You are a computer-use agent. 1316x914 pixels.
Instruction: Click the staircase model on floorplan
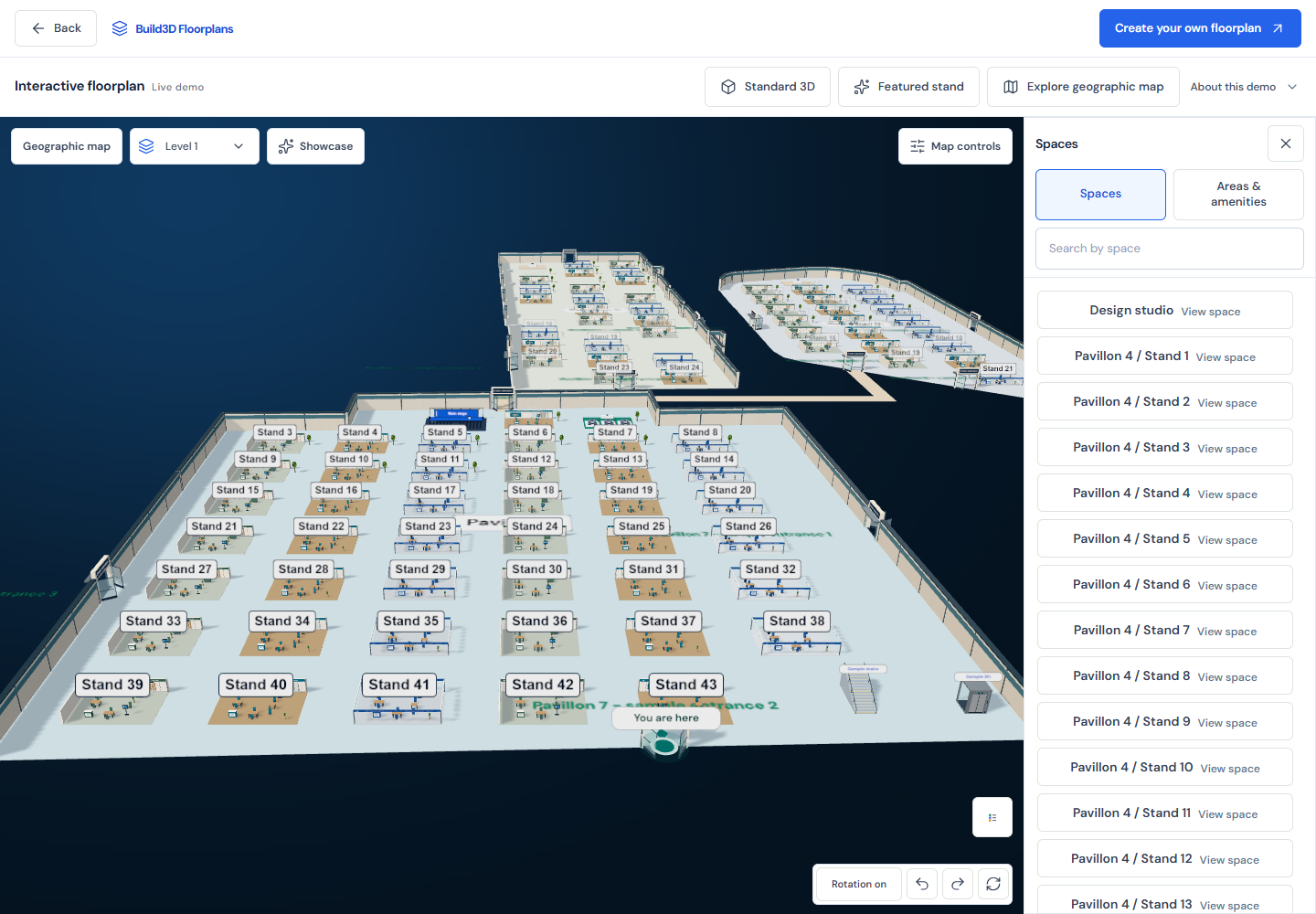860,691
